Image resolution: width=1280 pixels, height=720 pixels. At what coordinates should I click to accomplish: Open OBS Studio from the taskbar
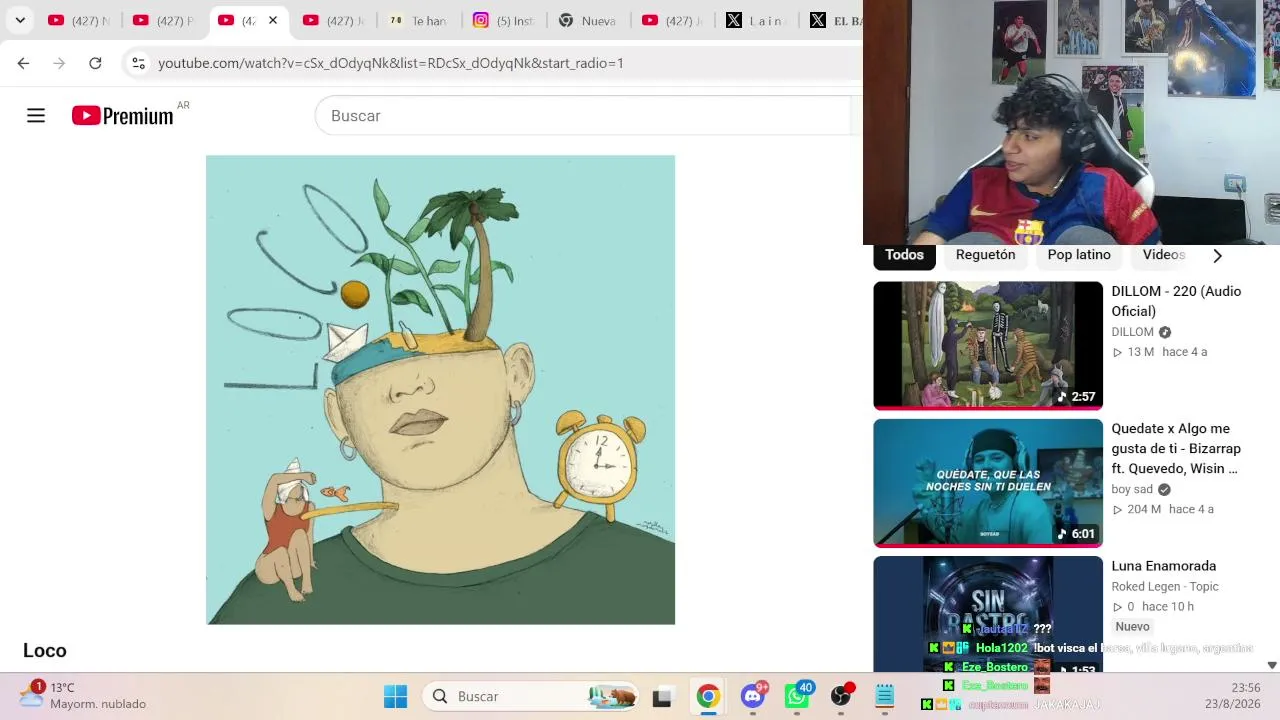841,696
